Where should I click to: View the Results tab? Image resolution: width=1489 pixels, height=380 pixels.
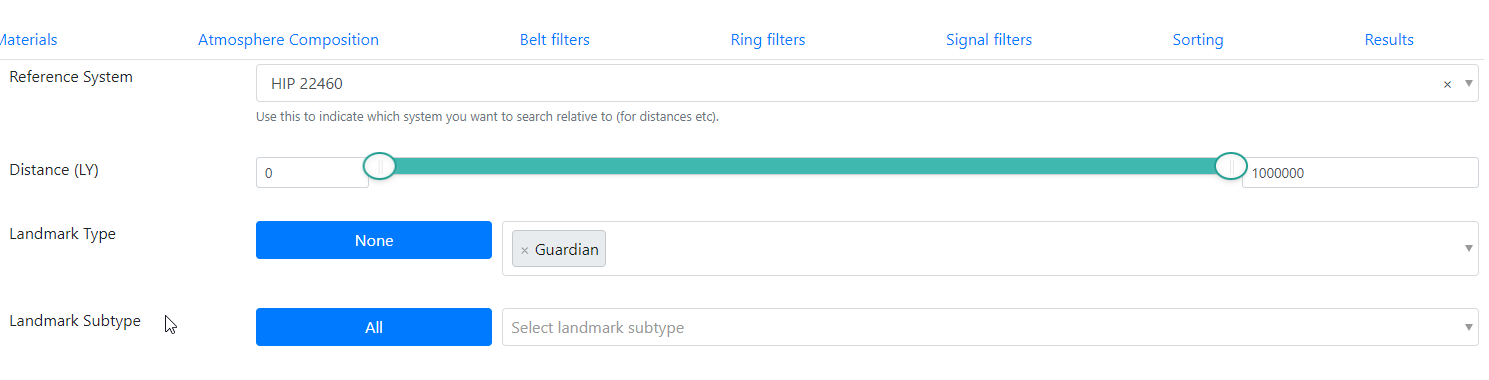[1389, 40]
